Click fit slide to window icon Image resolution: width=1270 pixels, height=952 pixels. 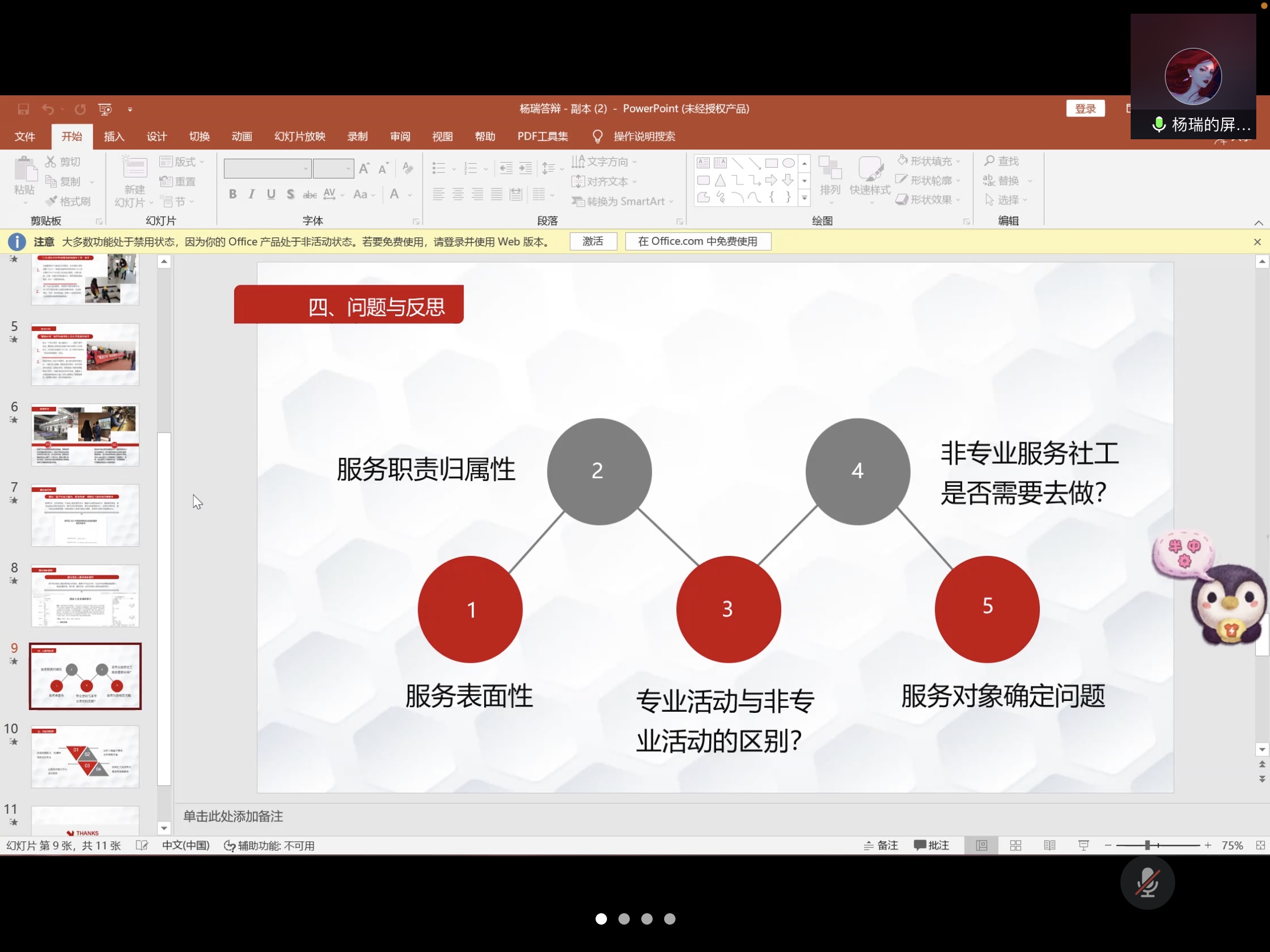(x=1260, y=845)
